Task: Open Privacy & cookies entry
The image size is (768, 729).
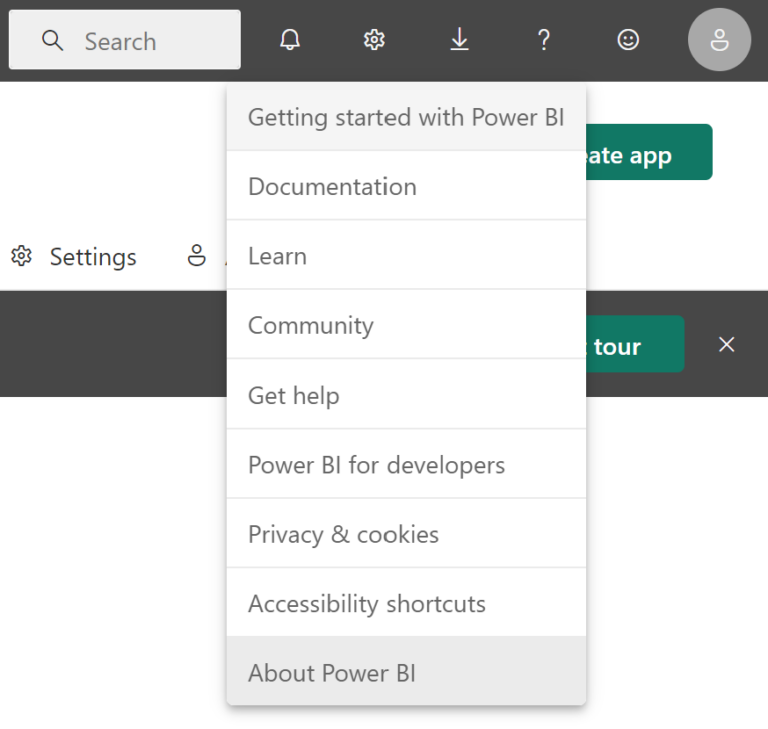Action: click(x=406, y=534)
